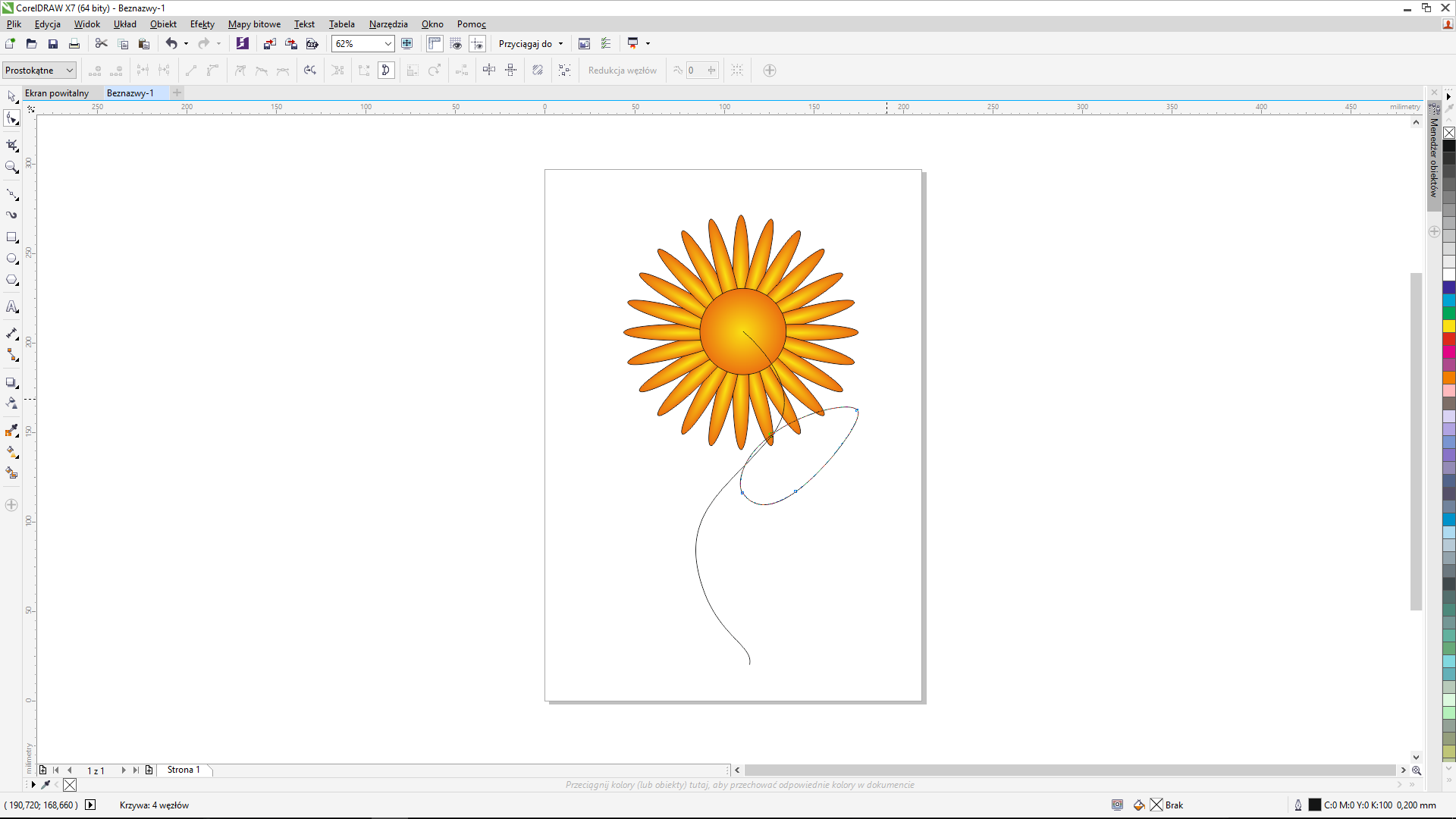Open the Menedżer obiektów docker tab
Screen dimensions: 1456x819
(x=1433, y=157)
